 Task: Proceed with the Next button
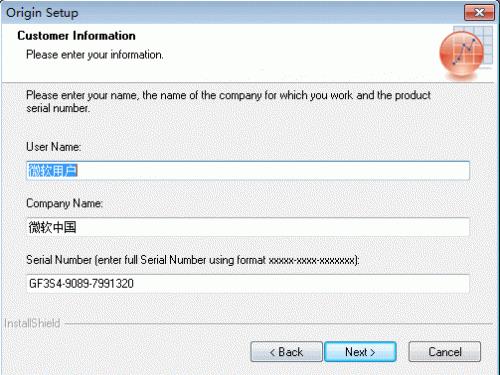tap(360, 352)
